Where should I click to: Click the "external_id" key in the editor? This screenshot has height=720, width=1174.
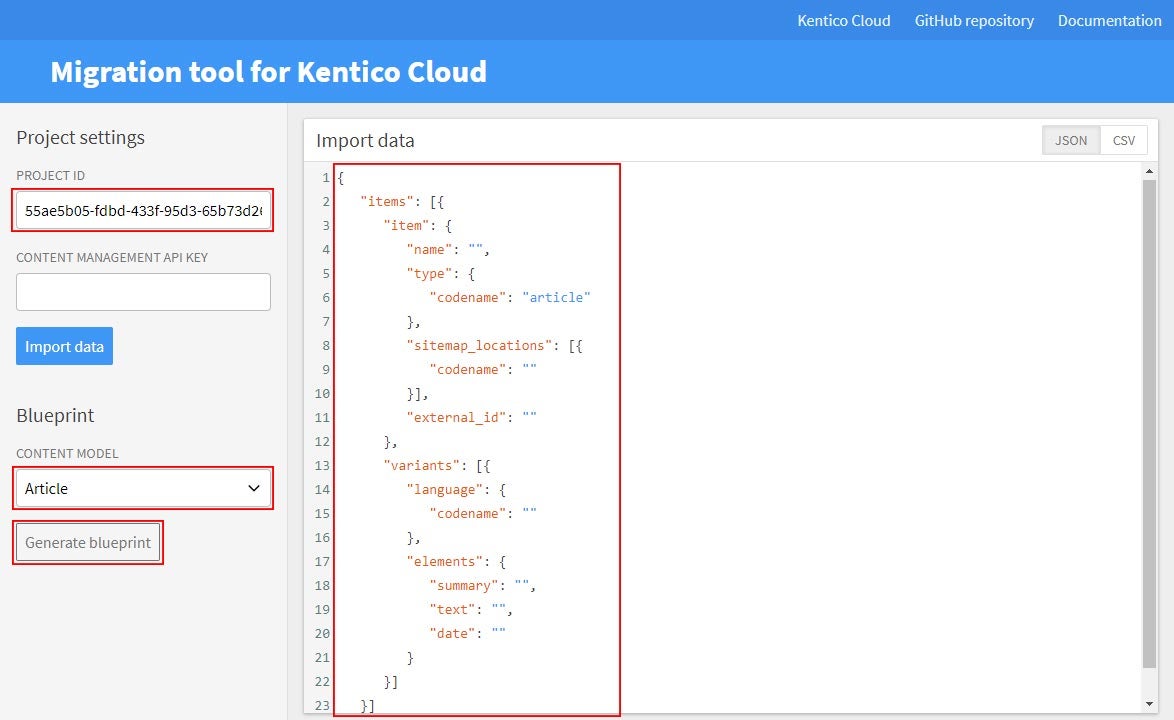tap(457, 417)
